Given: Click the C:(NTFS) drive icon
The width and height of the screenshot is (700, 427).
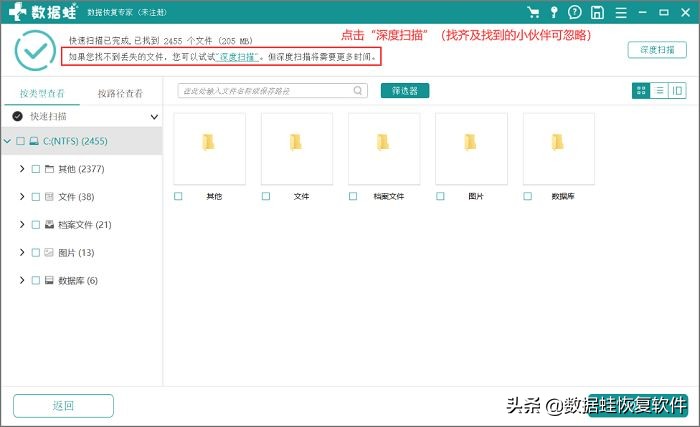Looking at the screenshot, I should click(x=34, y=141).
